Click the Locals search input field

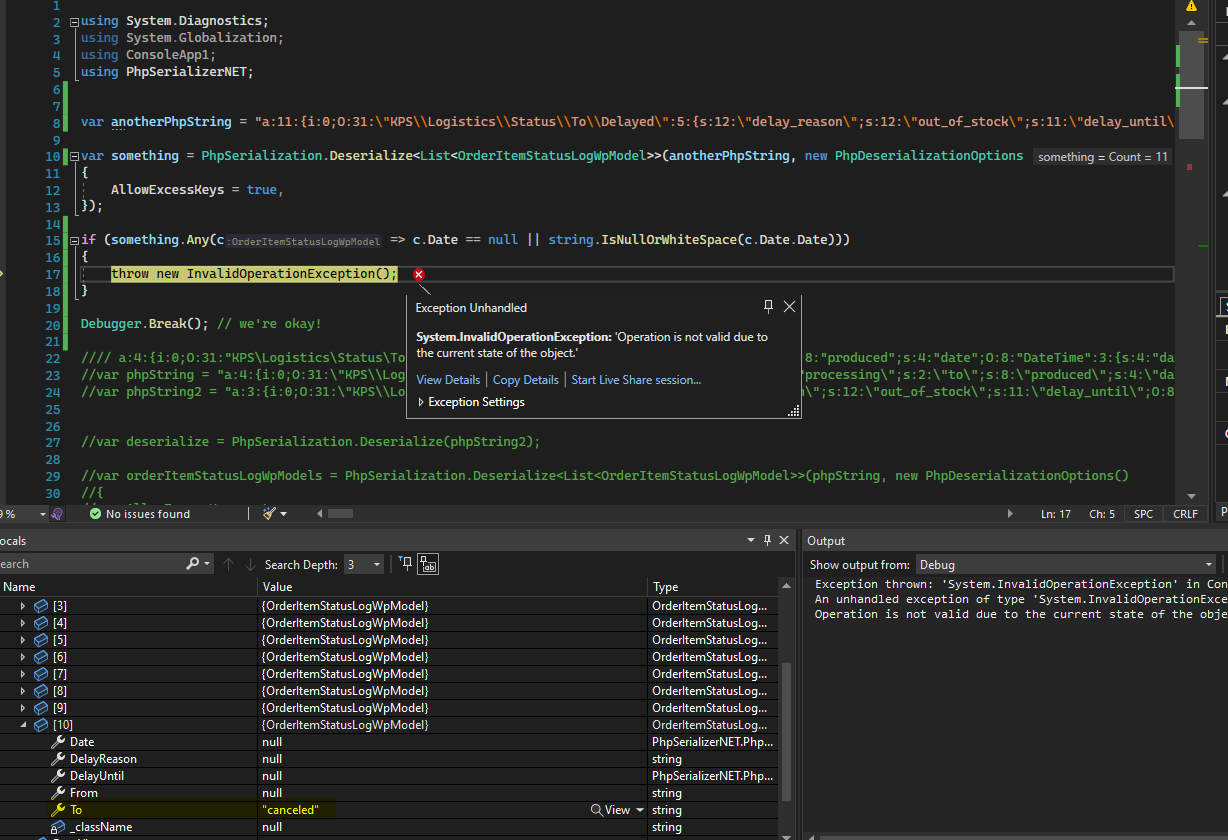pos(90,565)
